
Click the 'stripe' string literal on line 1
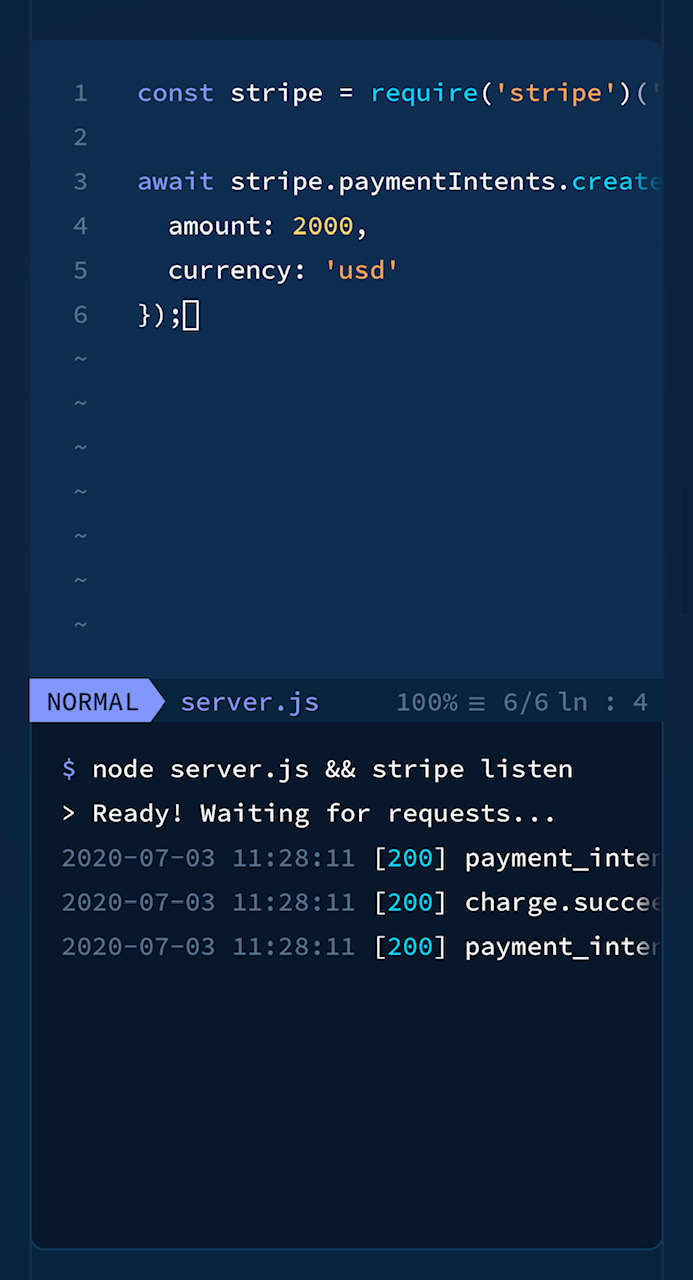pyautogui.click(x=556, y=93)
